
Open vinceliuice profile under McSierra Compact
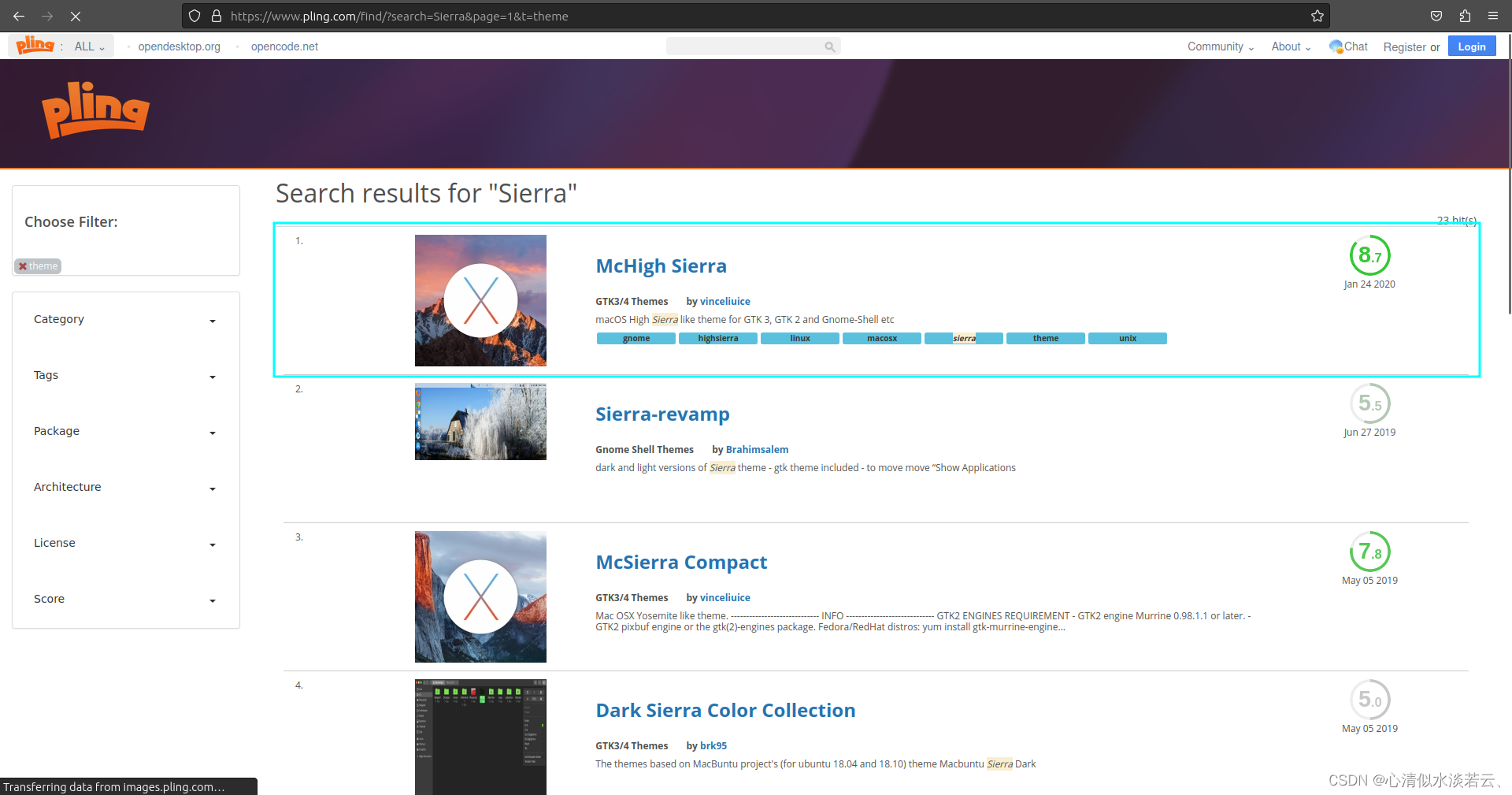click(x=724, y=597)
